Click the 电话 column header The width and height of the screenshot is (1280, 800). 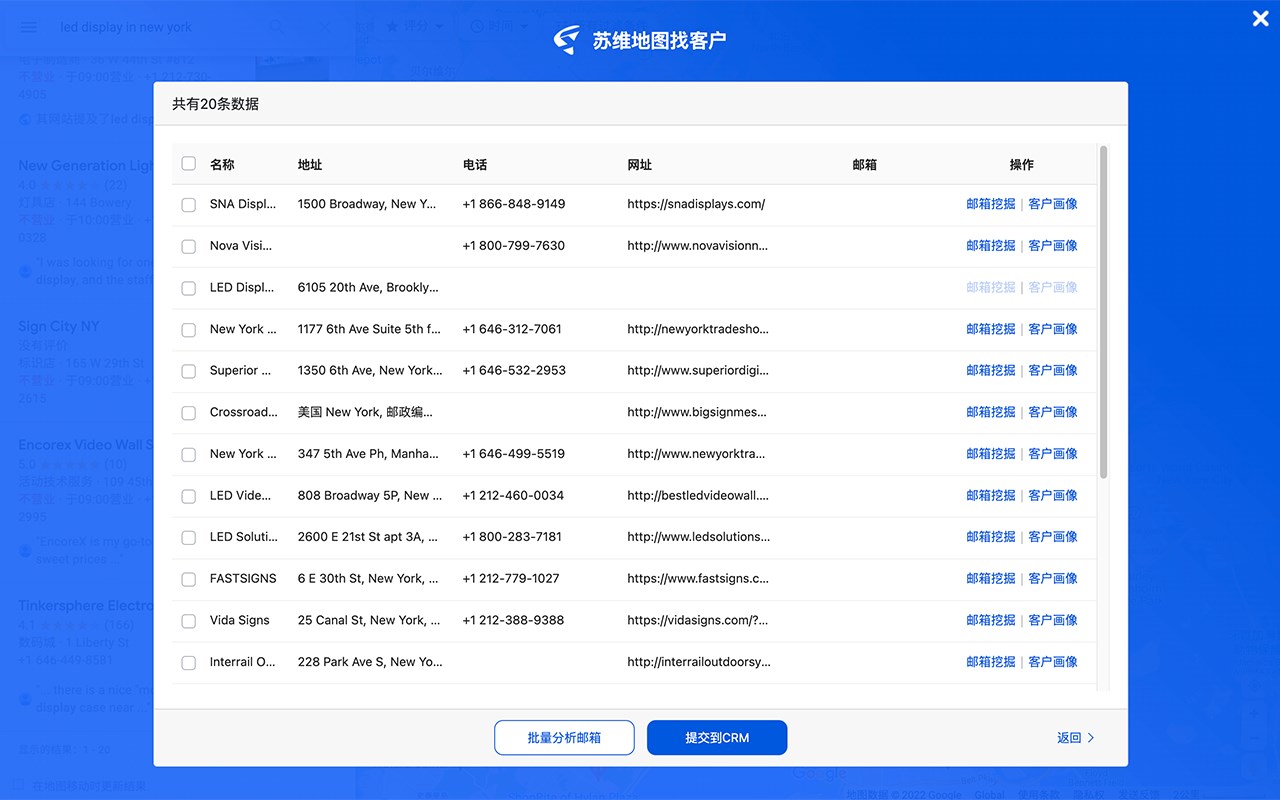tap(475, 164)
